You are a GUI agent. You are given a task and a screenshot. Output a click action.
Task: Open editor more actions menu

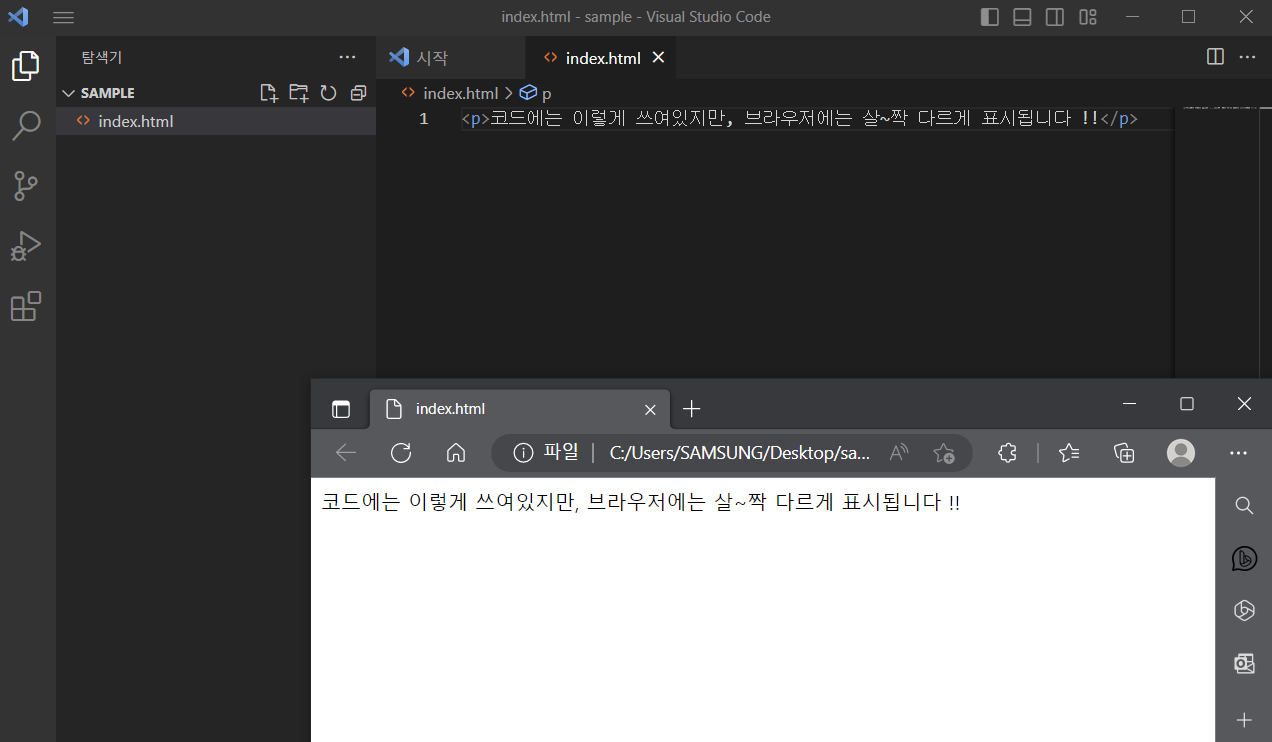click(x=1247, y=57)
